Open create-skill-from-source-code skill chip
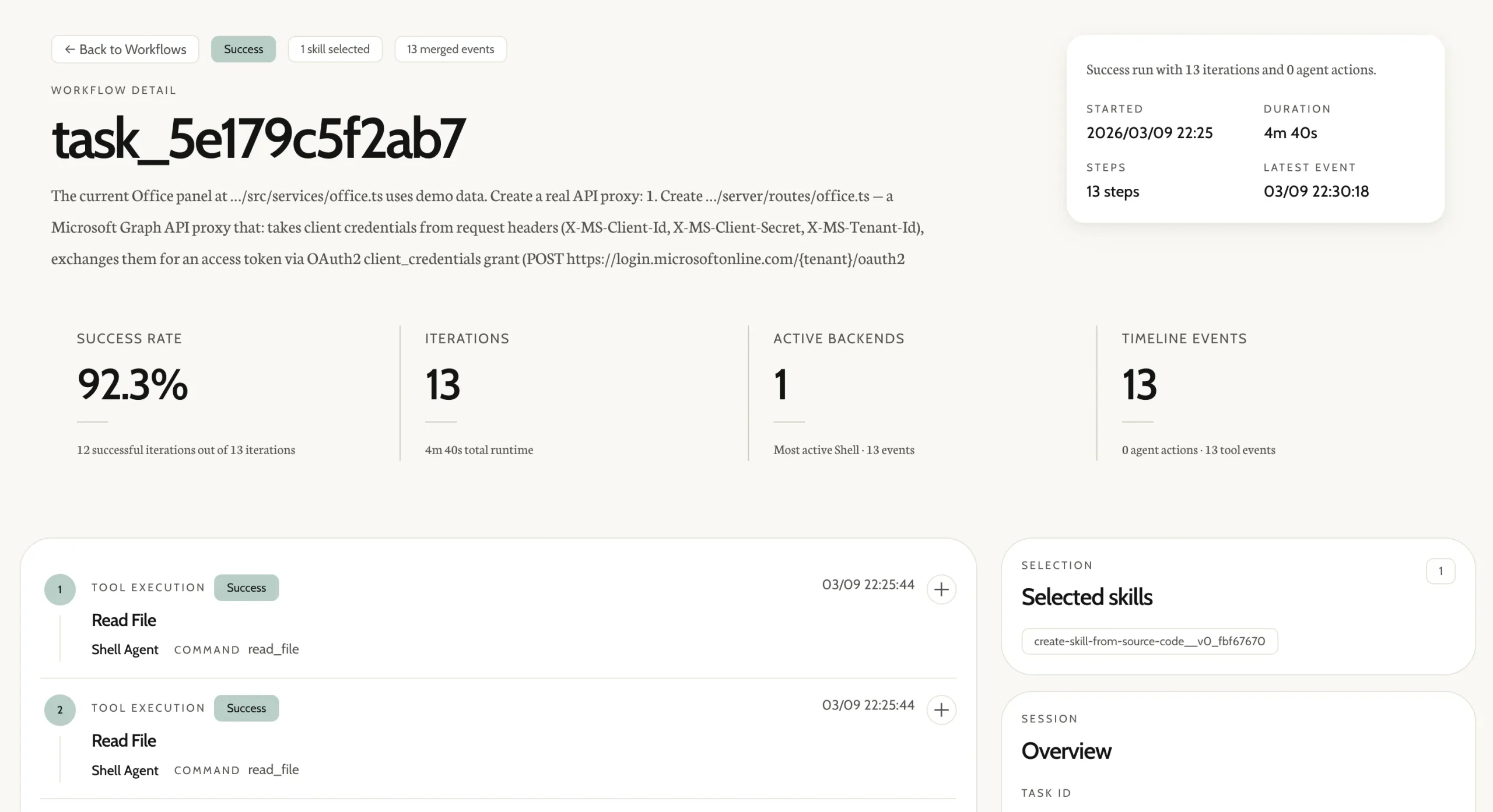Image resolution: width=1493 pixels, height=812 pixels. click(x=1149, y=641)
